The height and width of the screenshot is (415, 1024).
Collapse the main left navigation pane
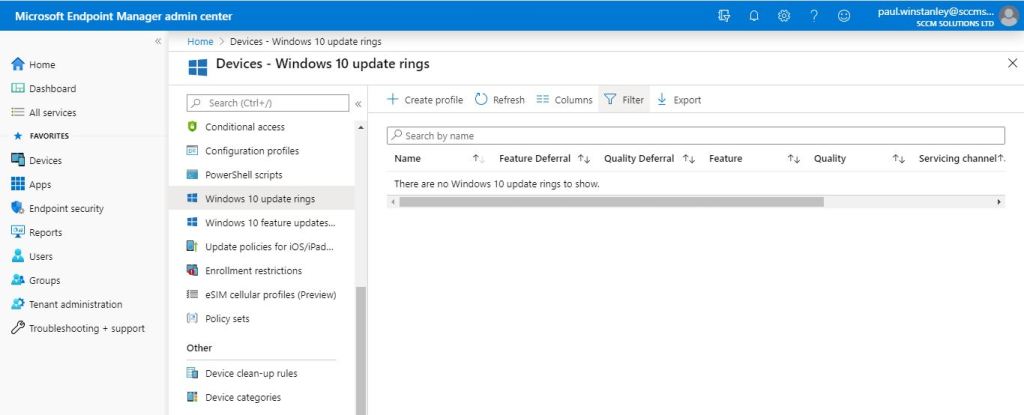tap(157, 41)
